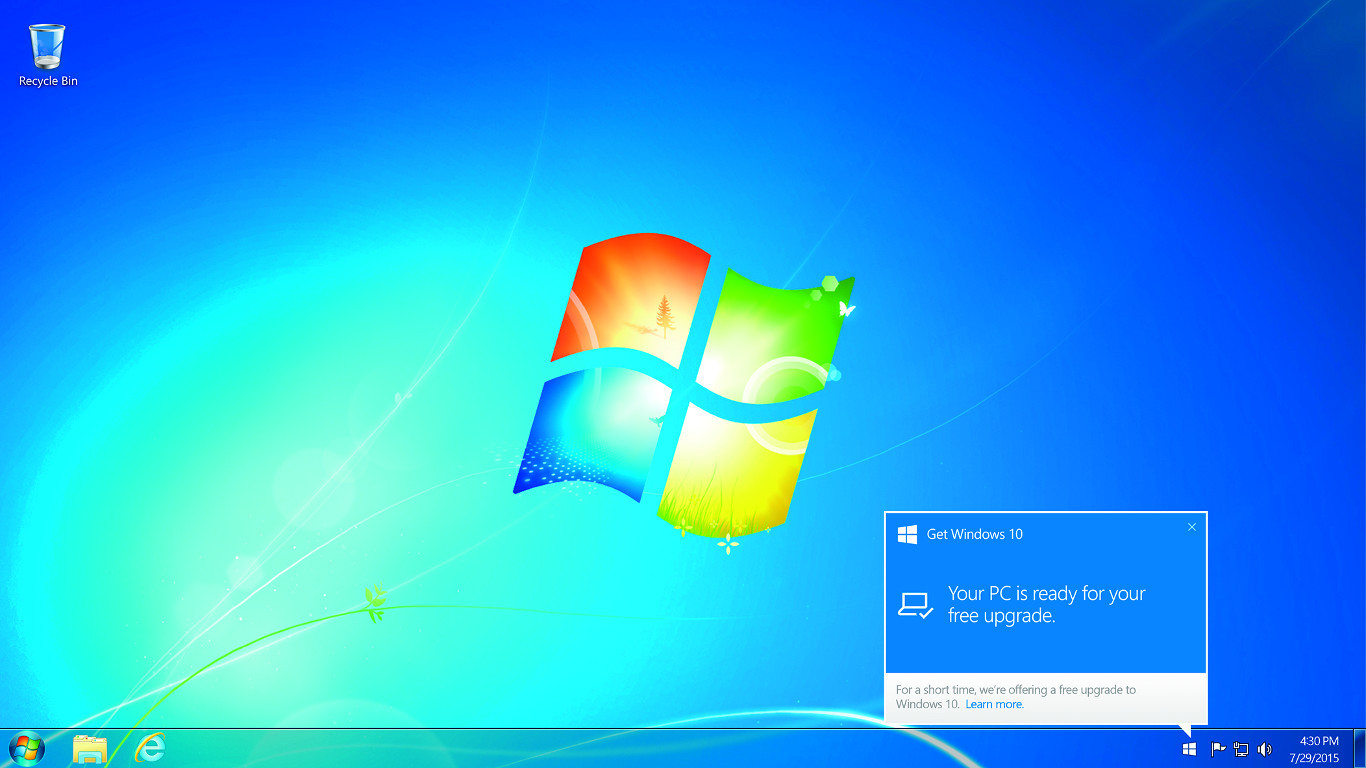Open the volume speaker icon in tray
The width and height of the screenshot is (1366, 768).
coord(1264,749)
